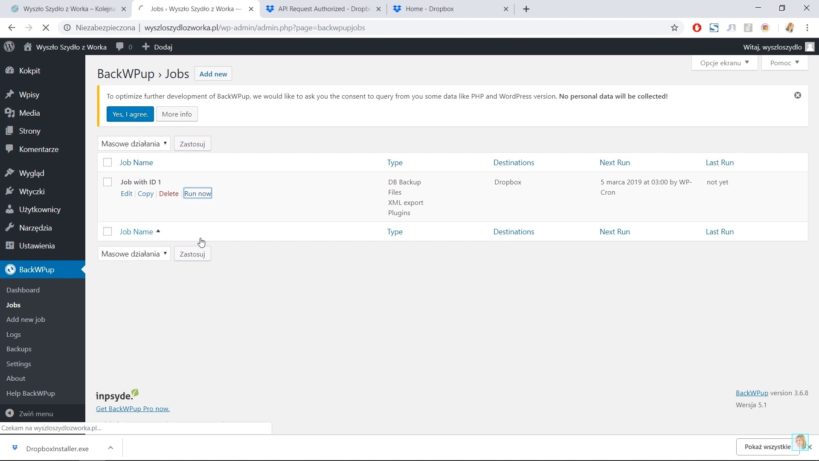Screen dimensions: 819x461
Task: Click the WordPress logo in admin bar
Action: click(9, 46)
